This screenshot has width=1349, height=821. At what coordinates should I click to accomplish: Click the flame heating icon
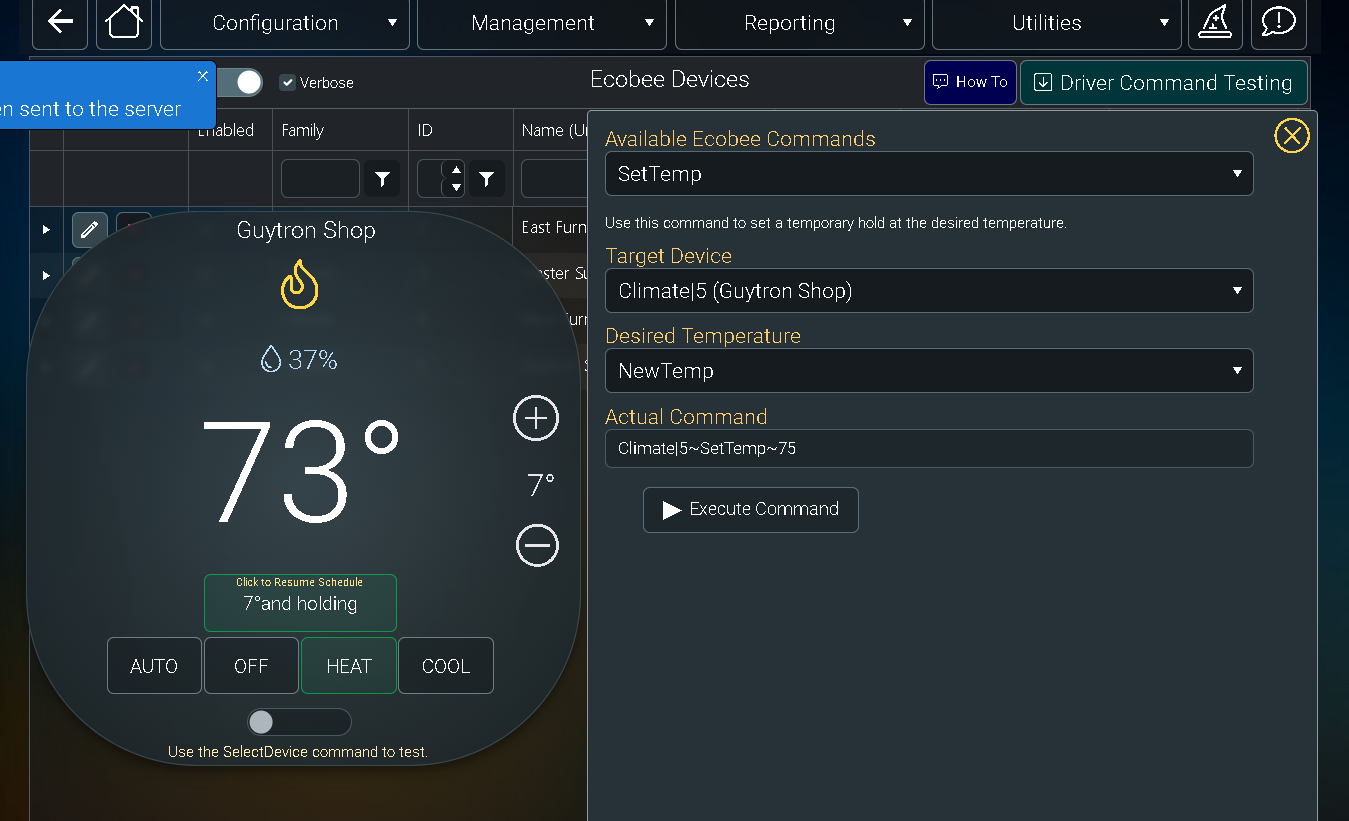(x=299, y=284)
